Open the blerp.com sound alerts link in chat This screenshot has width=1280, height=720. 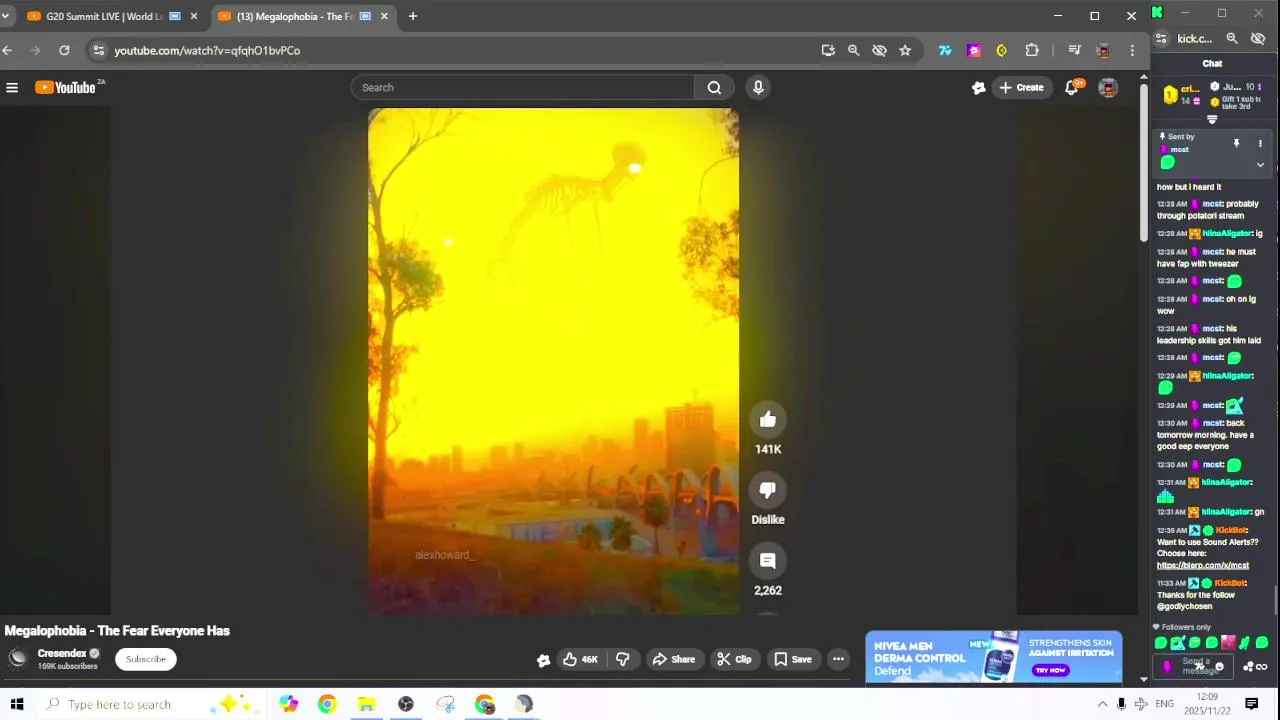point(1203,566)
